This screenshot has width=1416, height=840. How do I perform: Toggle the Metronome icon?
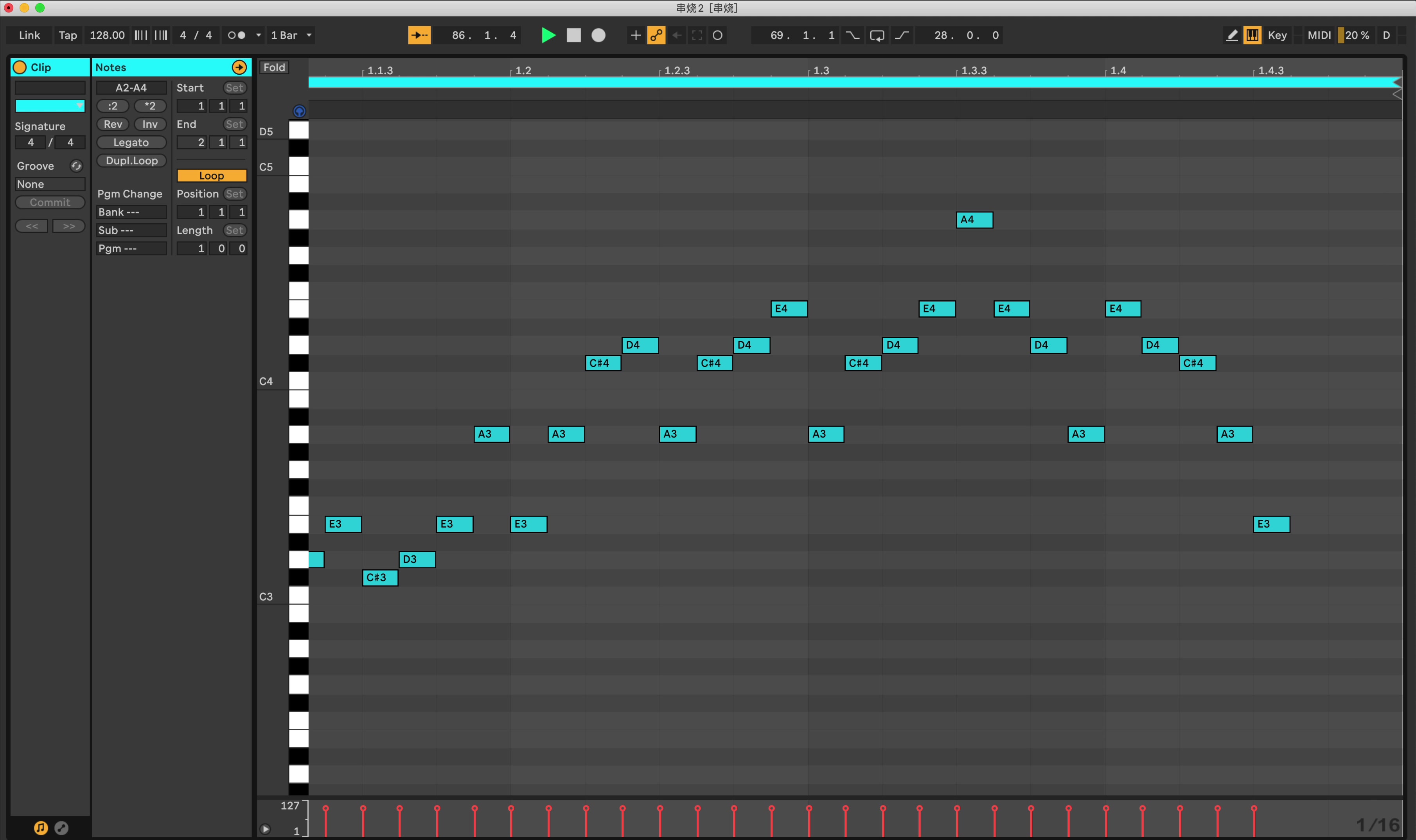coord(237,35)
